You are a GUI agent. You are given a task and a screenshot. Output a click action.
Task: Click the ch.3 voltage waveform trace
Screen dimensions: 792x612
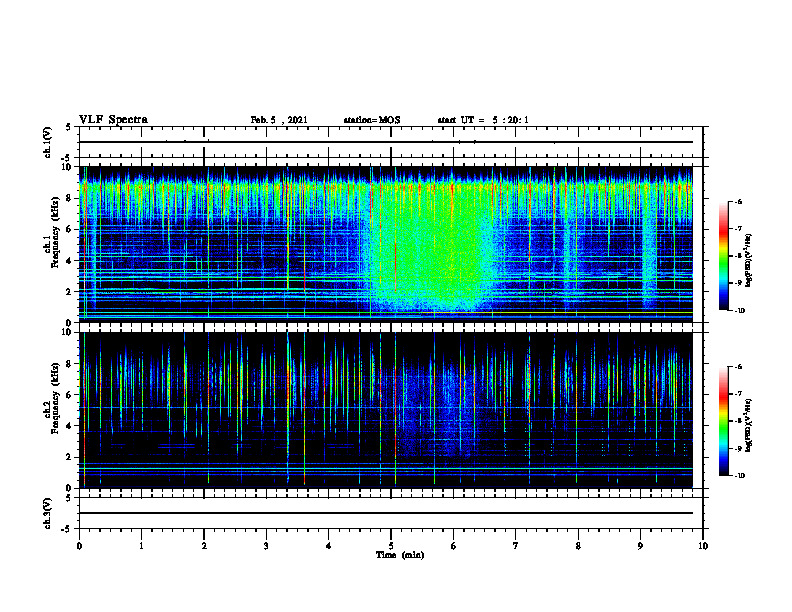tap(386, 513)
